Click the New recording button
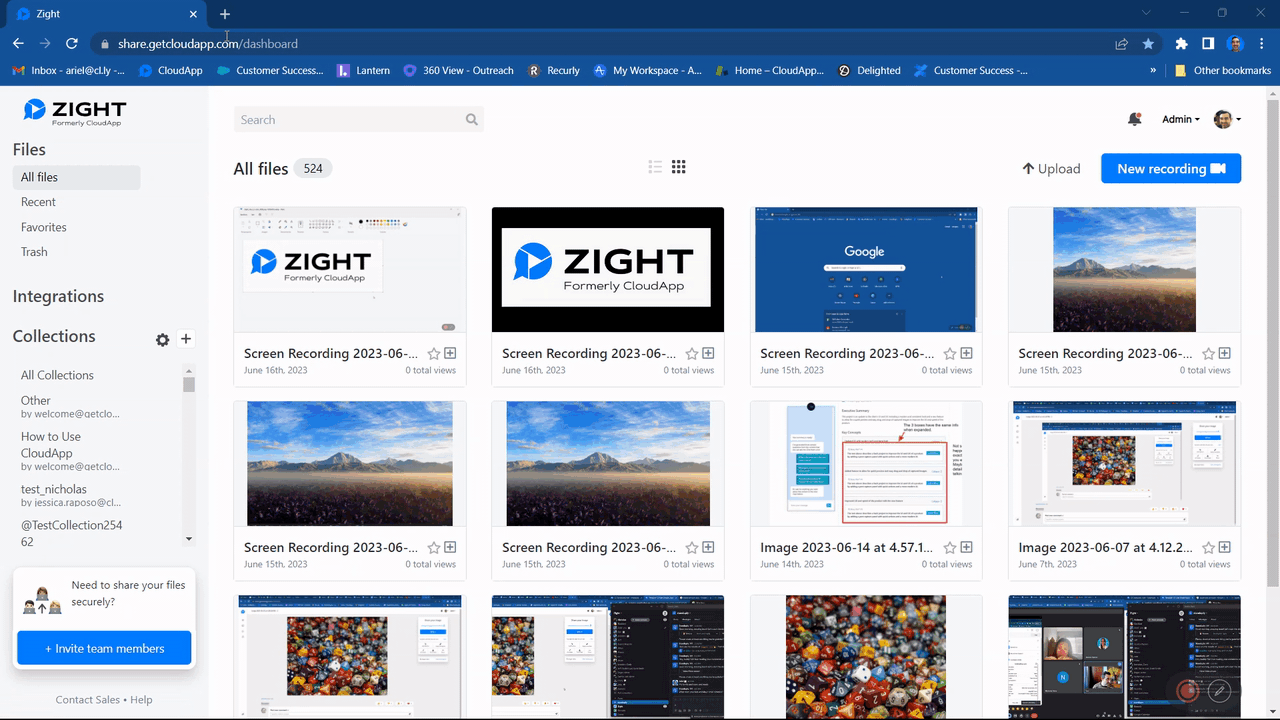 1171,169
